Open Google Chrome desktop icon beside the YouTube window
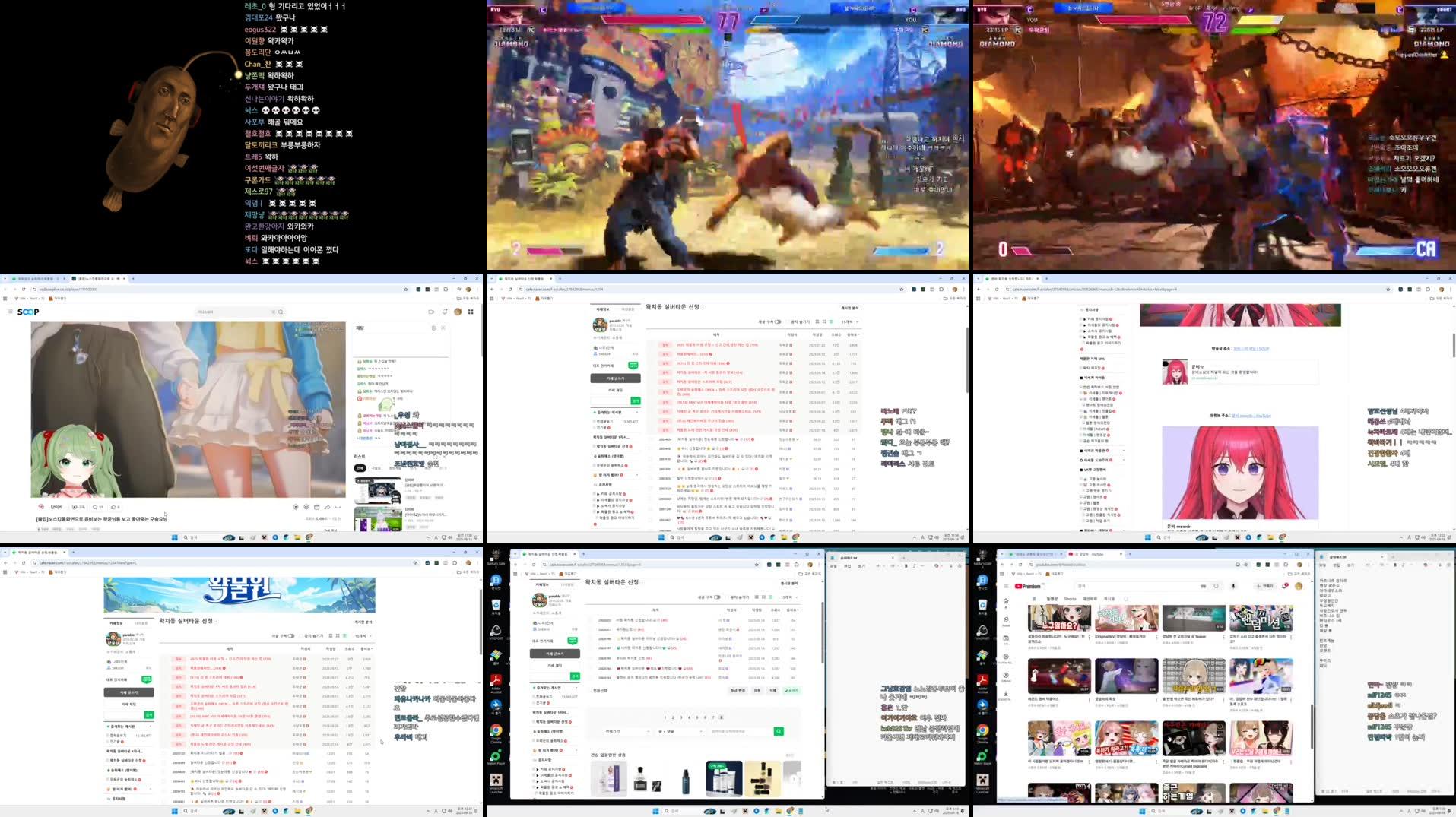 982,733
